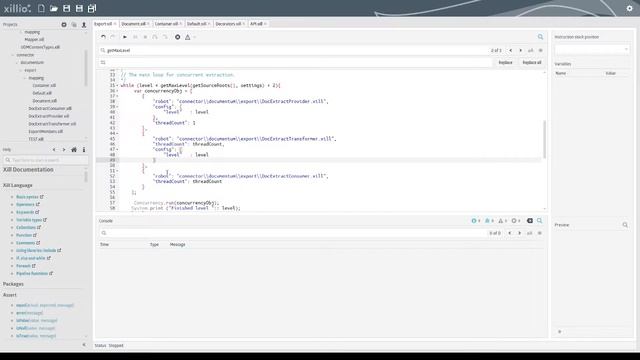The width and height of the screenshot is (640, 360).
Task: Go back in Help panel
Action: pyautogui.click(x=54, y=150)
